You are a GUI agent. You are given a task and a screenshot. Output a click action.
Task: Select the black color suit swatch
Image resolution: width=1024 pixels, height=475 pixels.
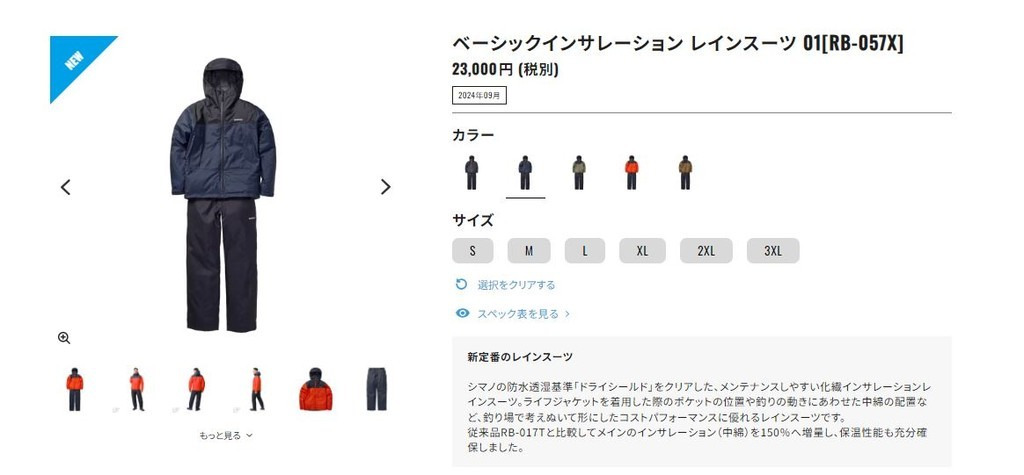coord(472,172)
